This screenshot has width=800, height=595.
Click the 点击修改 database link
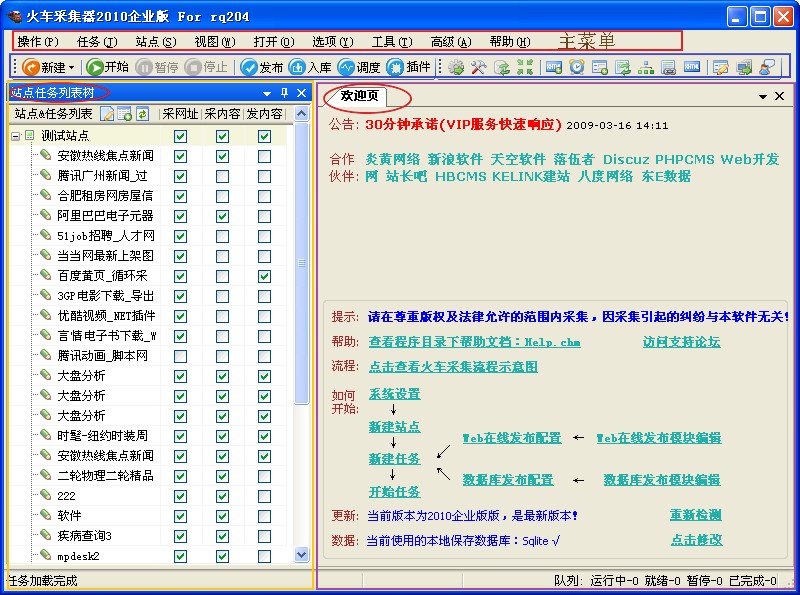[x=696, y=540]
